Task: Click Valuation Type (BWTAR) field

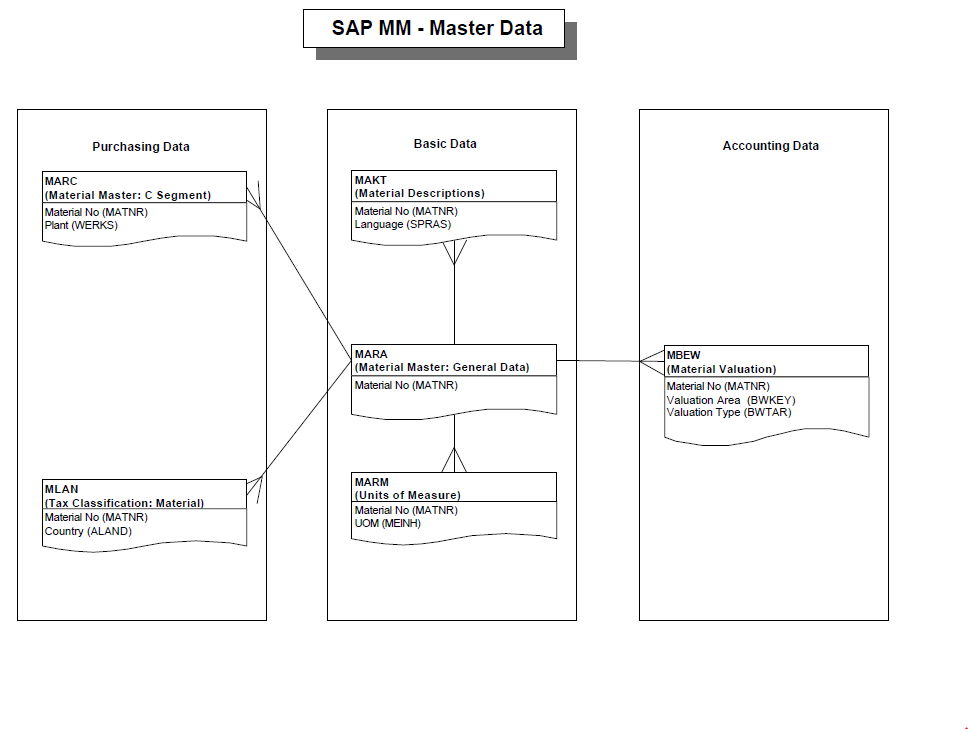Action: coord(729,412)
